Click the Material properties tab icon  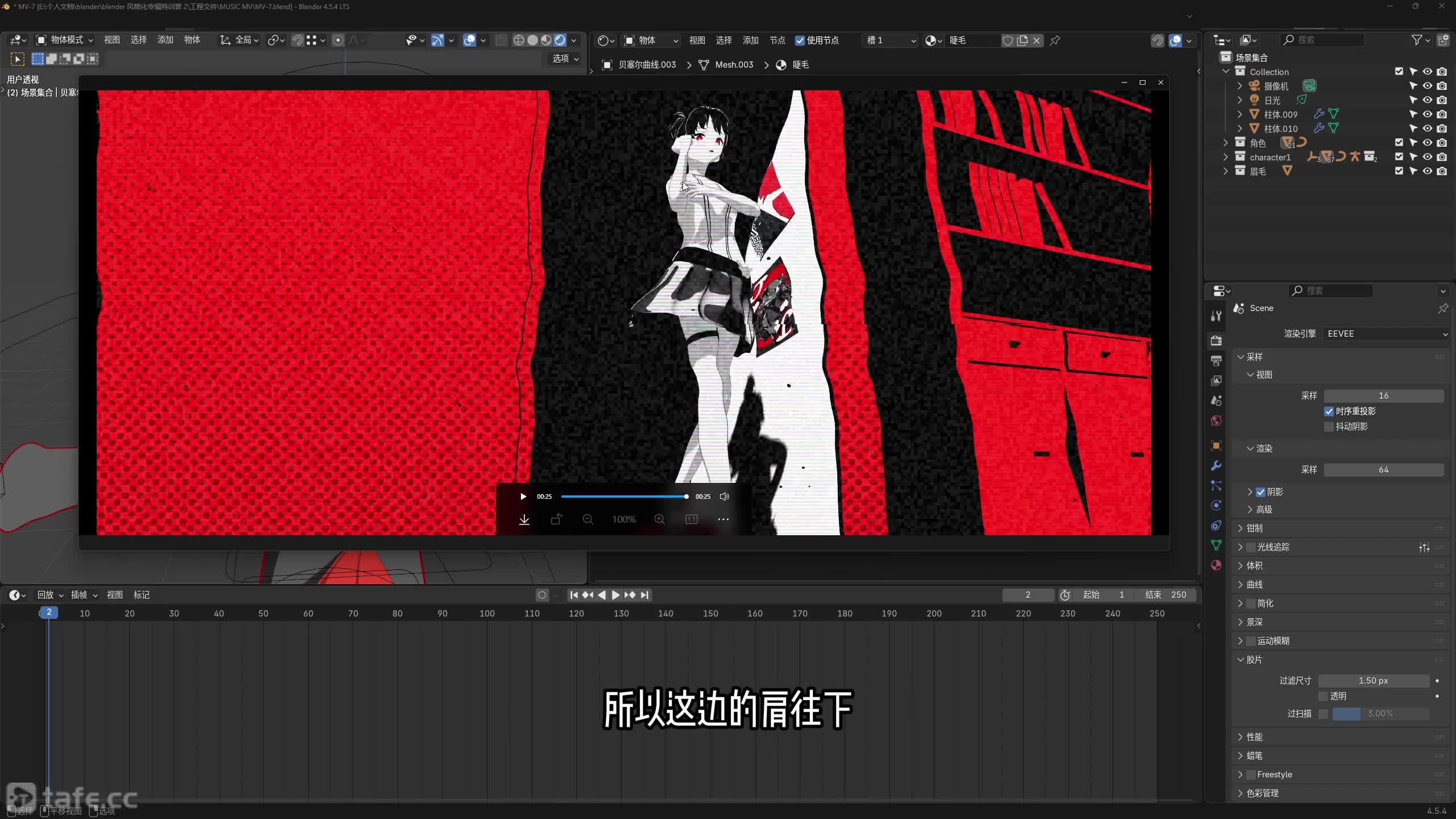[x=1216, y=565]
